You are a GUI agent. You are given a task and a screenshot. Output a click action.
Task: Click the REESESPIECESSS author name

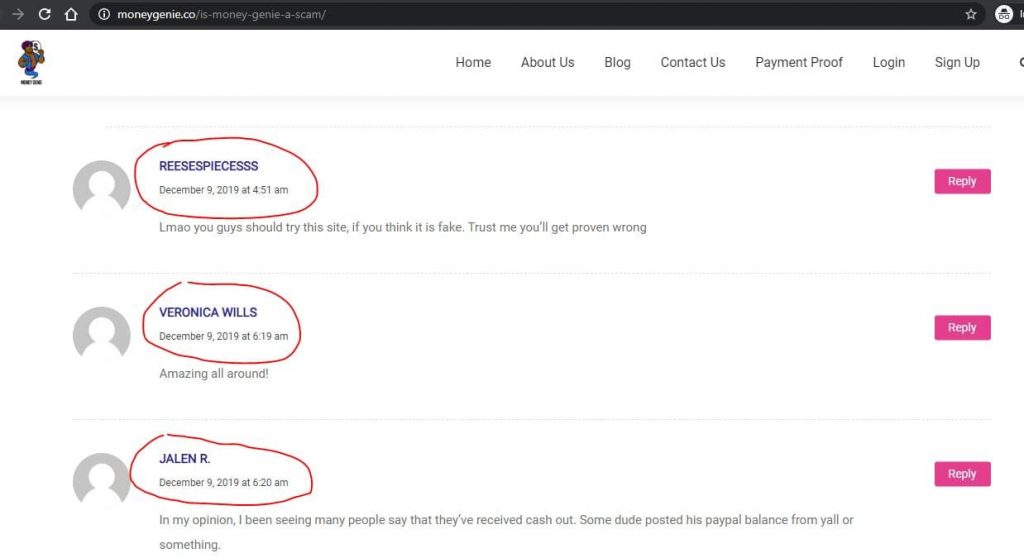(208, 166)
